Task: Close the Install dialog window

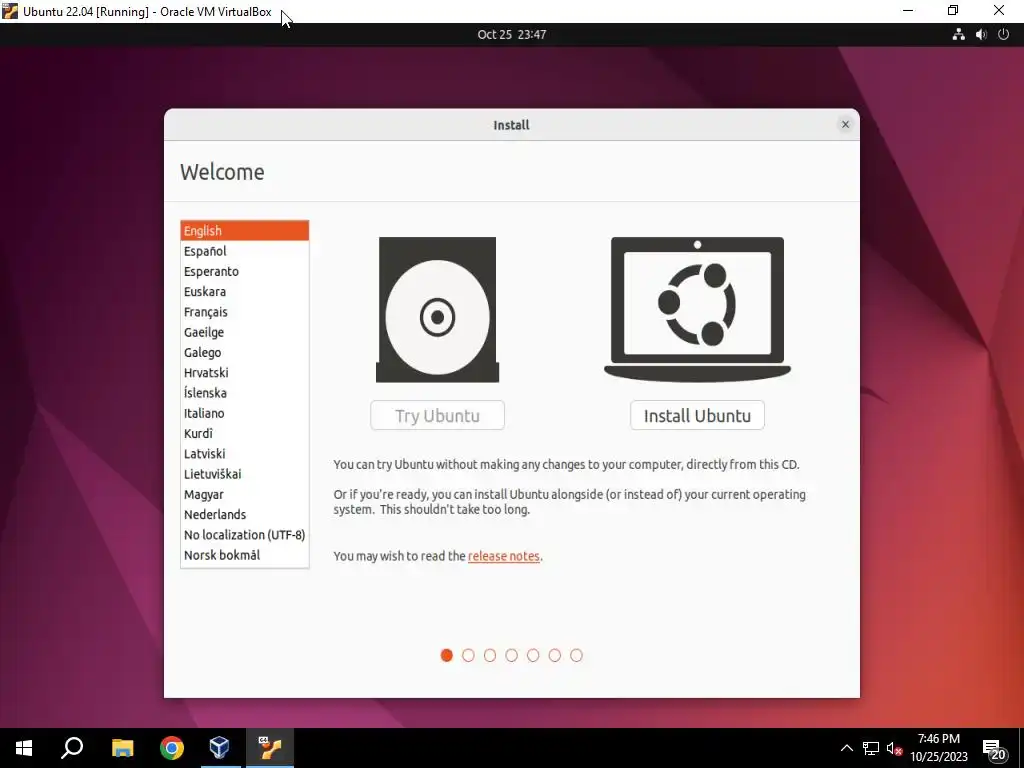Action: [845, 124]
